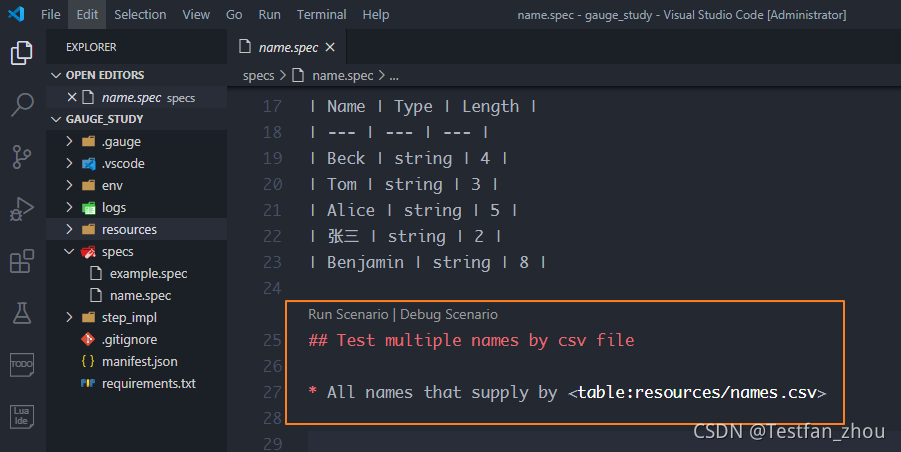Click the VS Code logo icon
The image size is (901, 452).
16,14
